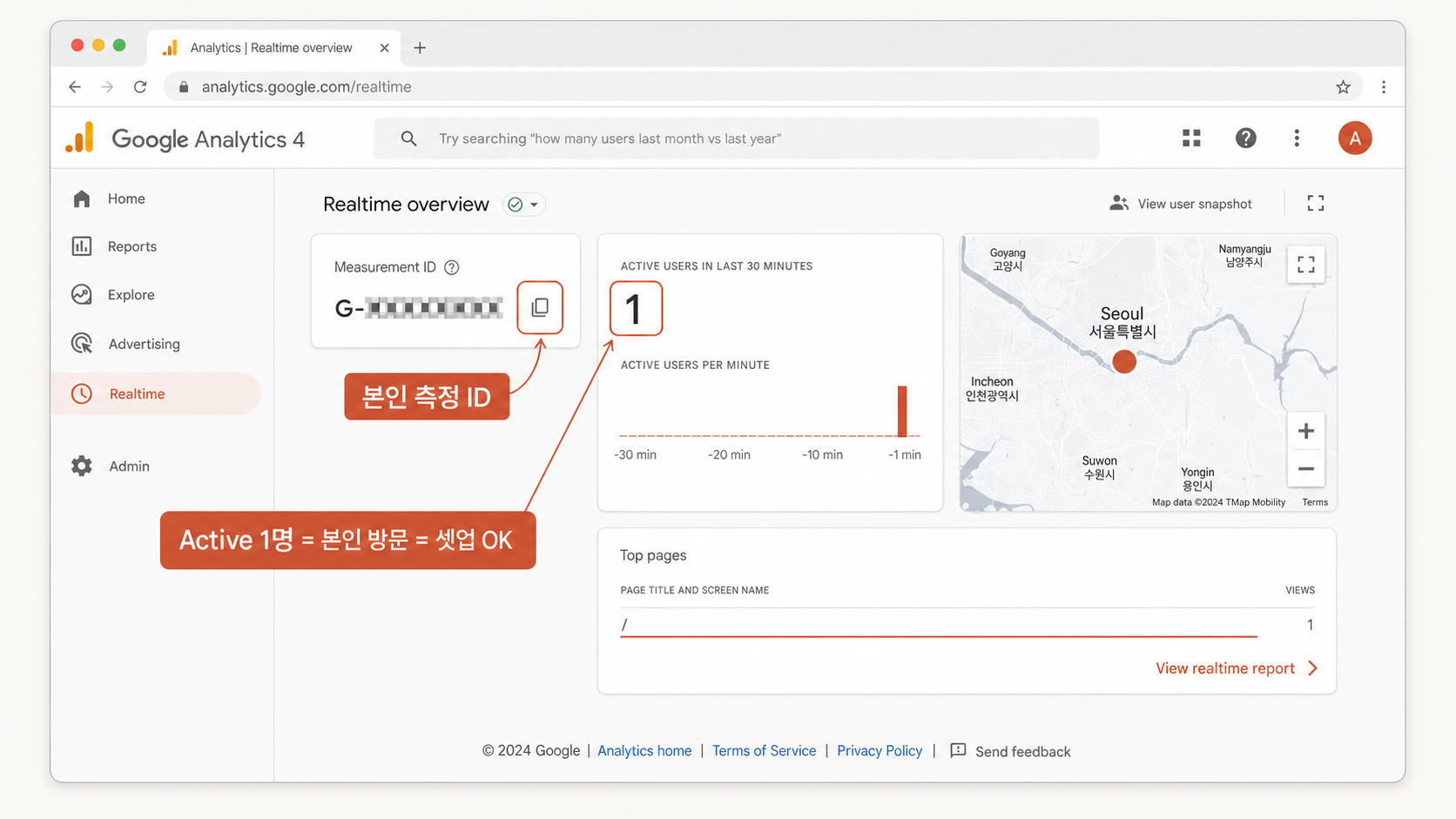Zoom out on the map
The width and height of the screenshot is (1456, 819).
(x=1305, y=469)
